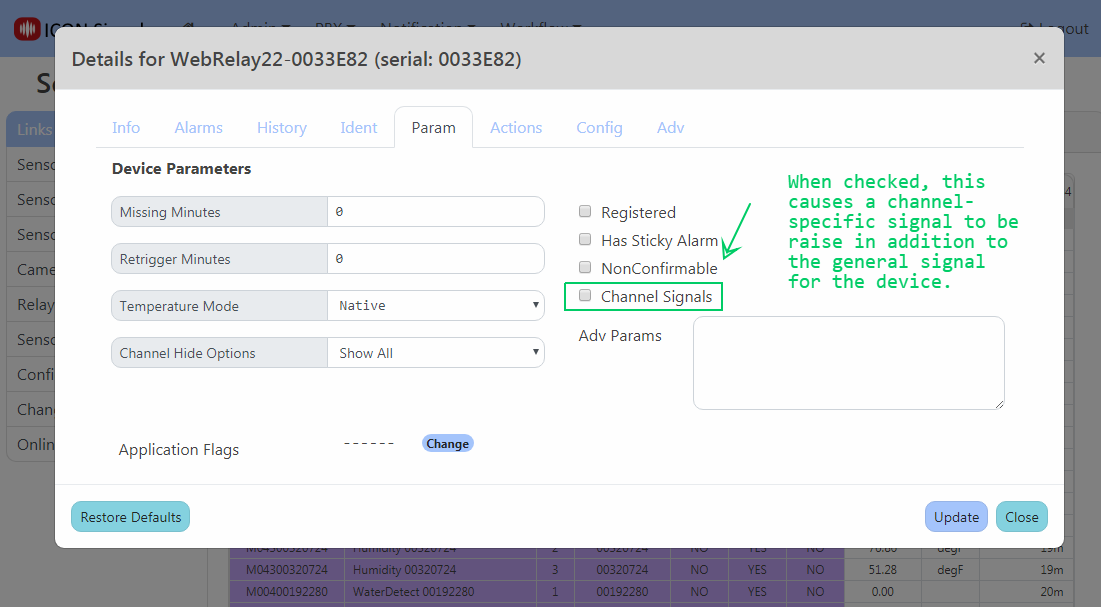Open the Actions tab

coord(516,128)
